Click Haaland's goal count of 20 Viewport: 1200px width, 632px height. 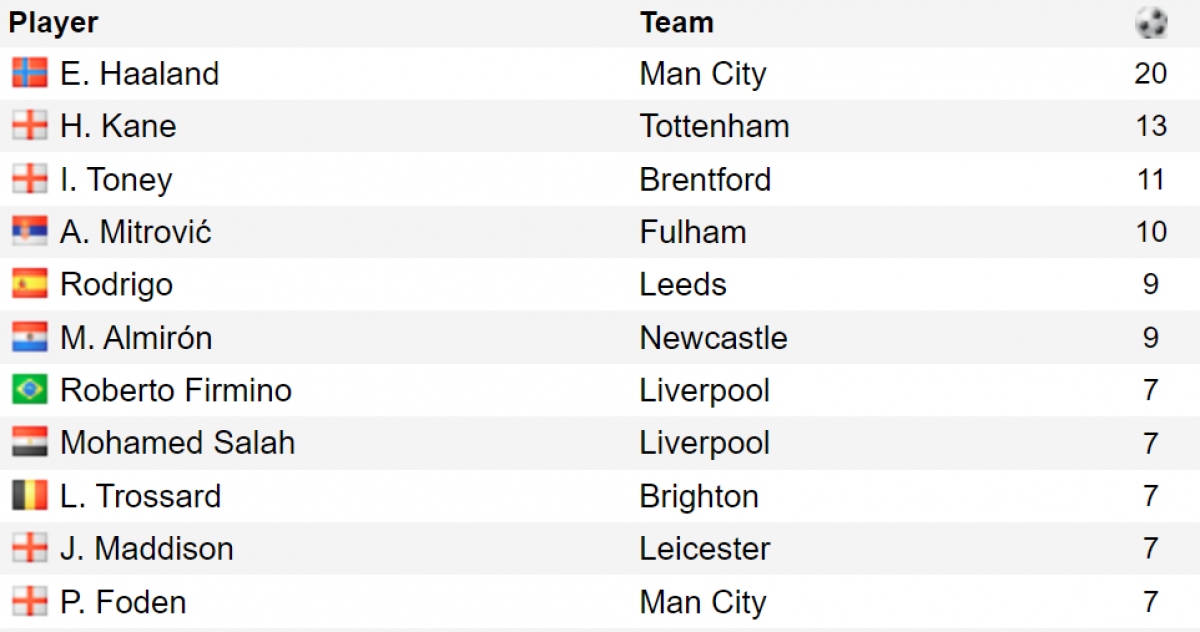pyautogui.click(x=1151, y=74)
